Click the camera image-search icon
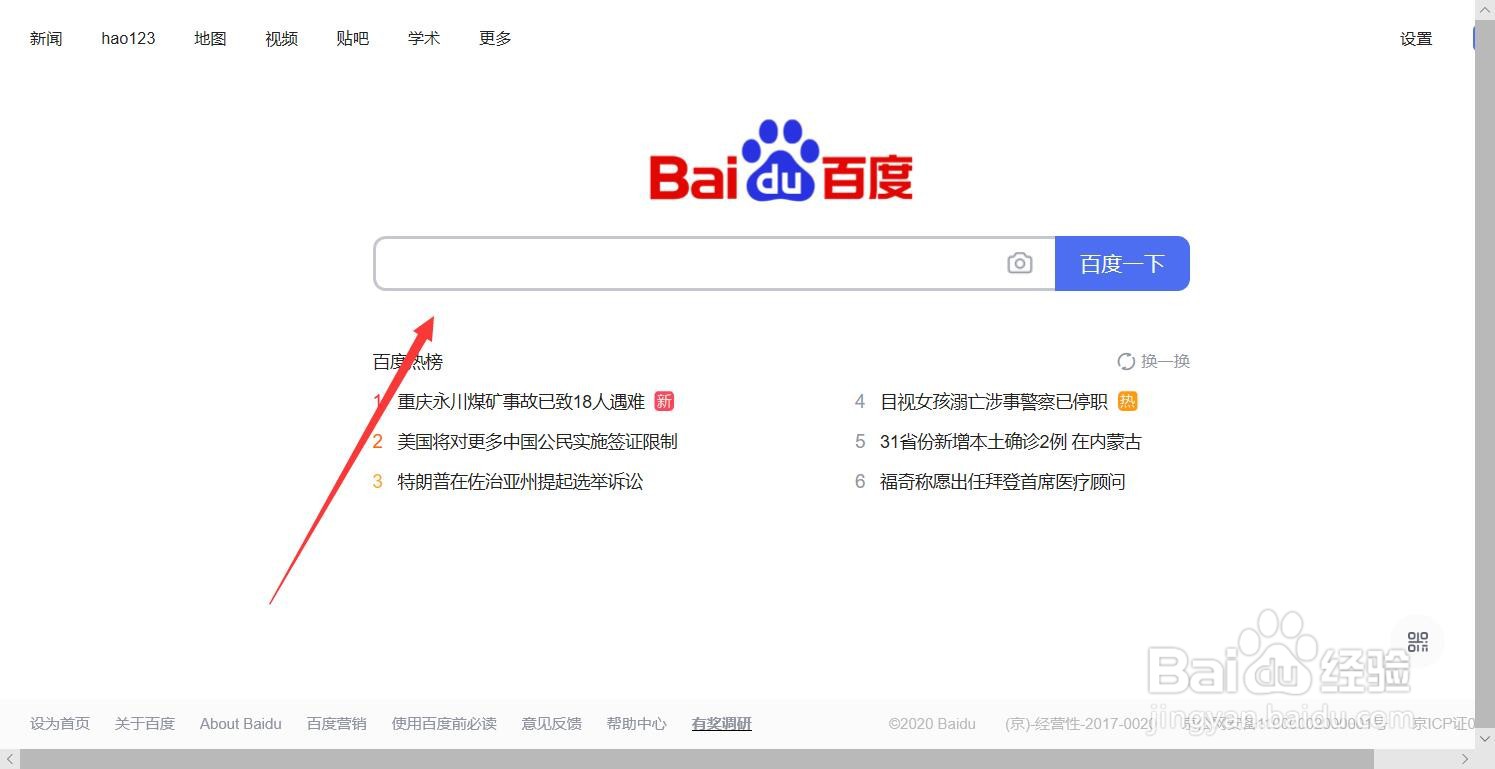1495x769 pixels. pyautogui.click(x=1019, y=263)
